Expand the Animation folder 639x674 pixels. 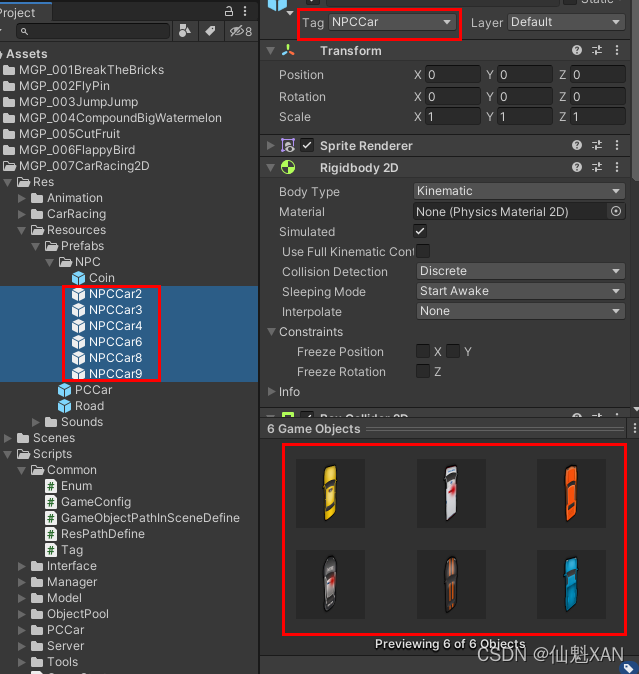(x=21, y=198)
